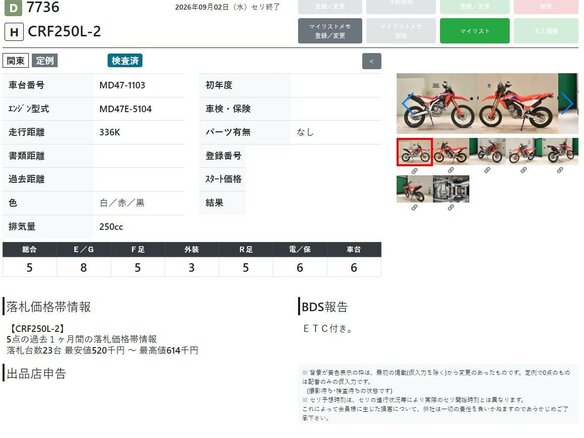Select the 定例 tag
Viewport: 584px width, 438px height.
pos(45,61)
